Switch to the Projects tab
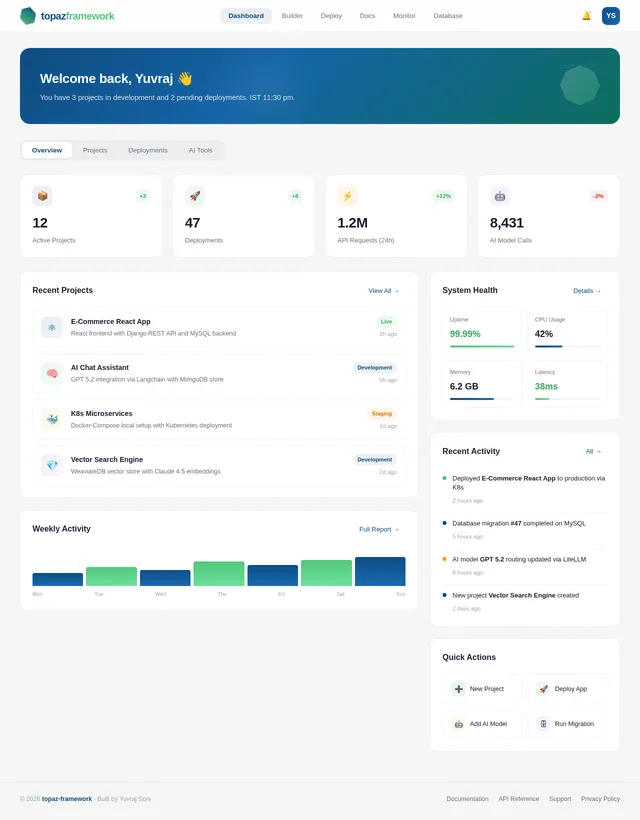 click(95, 150)
